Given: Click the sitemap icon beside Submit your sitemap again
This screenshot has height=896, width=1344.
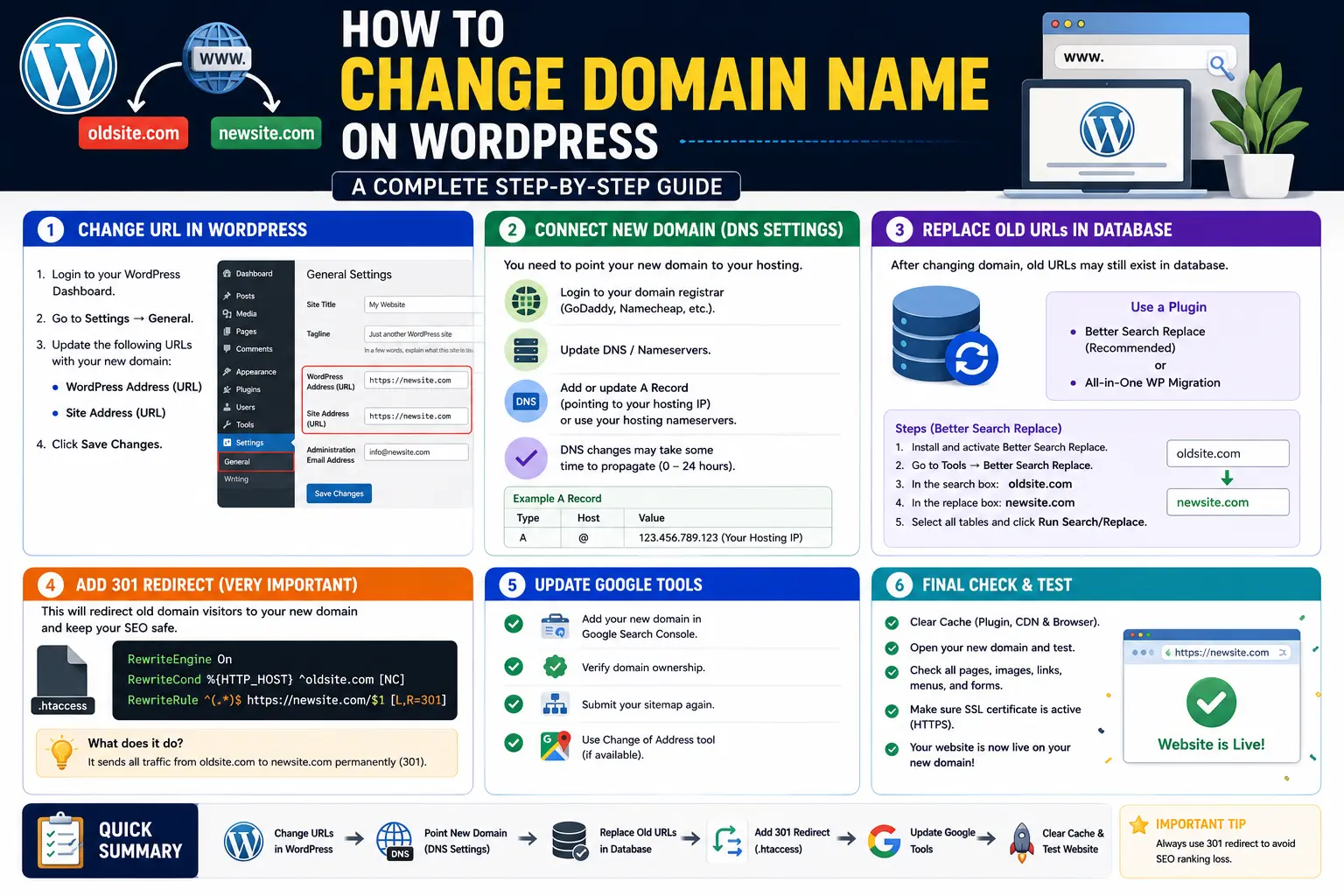Looking at the screenshot, I should click(x=555, y=704).
